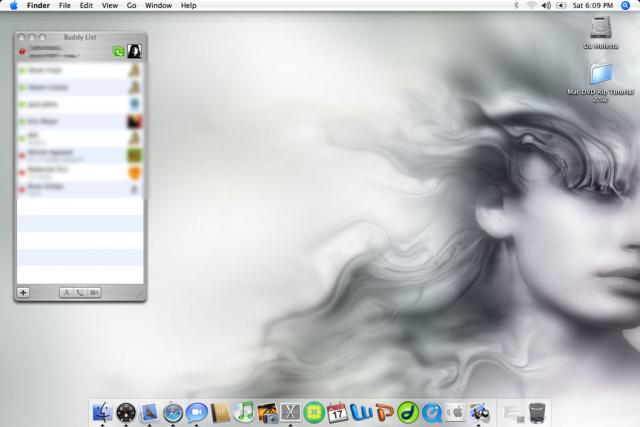Select the Mac DVD Rip Tutorial folder
The height and width of the screenshot is (427, 640).
(601, 82)
